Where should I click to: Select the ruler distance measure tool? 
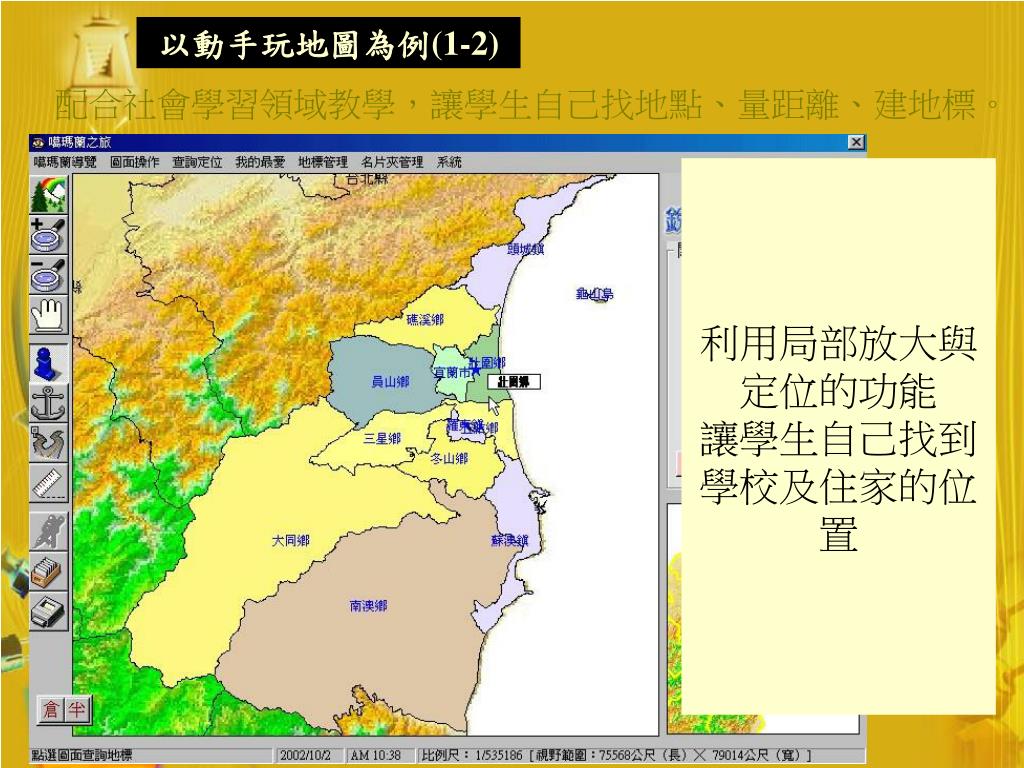click(49, 485)
